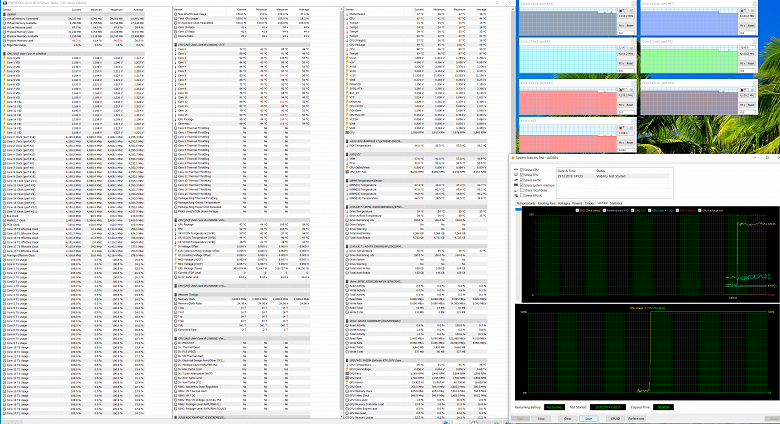The width and height of the screenshot is (780, 424).
Task: Toggle the CPU Clock (MHz) legend checkbox on the graph
Action: point(577,211)
